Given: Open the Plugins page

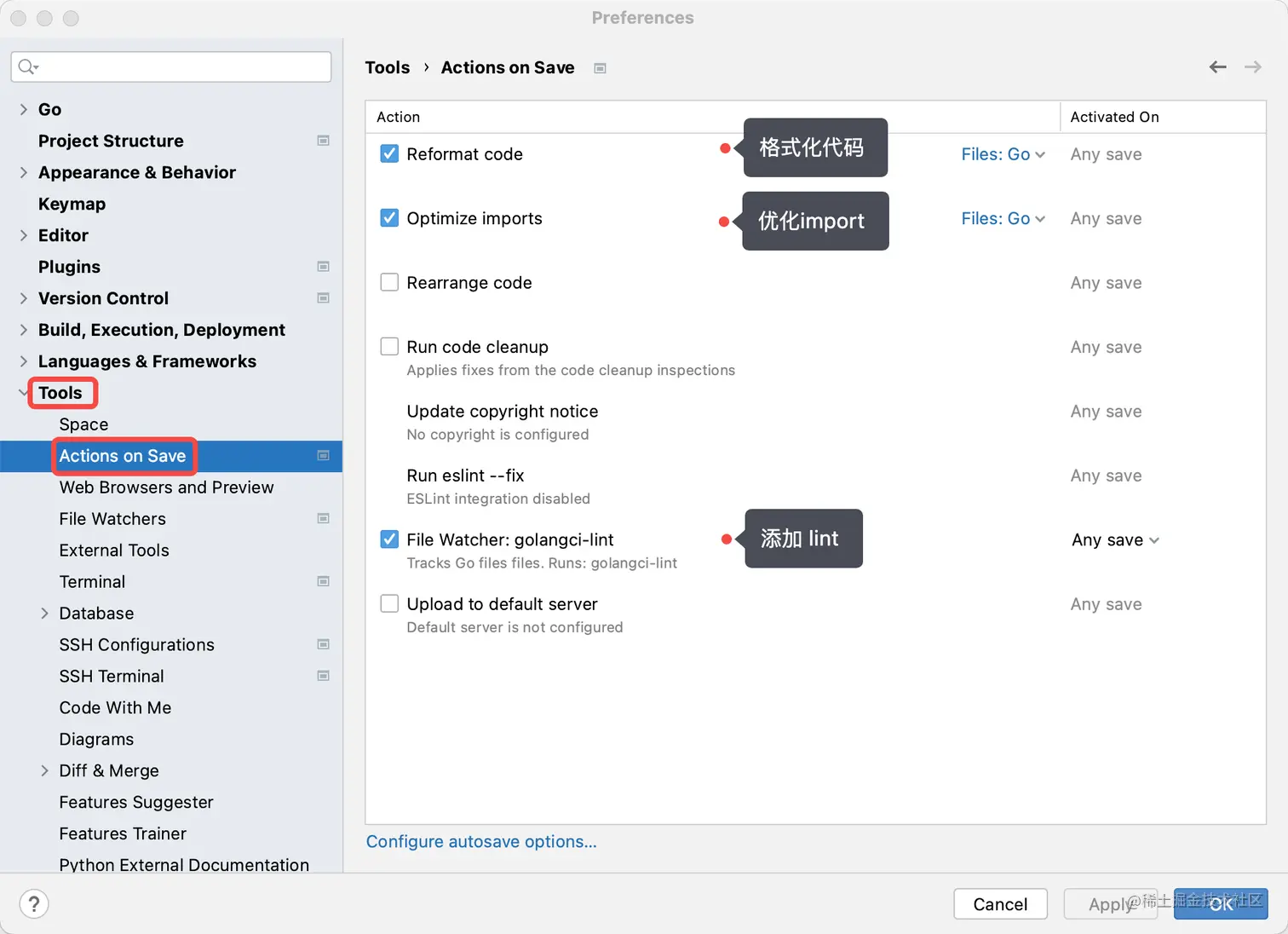Looking at the screenshot, I should tap(69, 267).
